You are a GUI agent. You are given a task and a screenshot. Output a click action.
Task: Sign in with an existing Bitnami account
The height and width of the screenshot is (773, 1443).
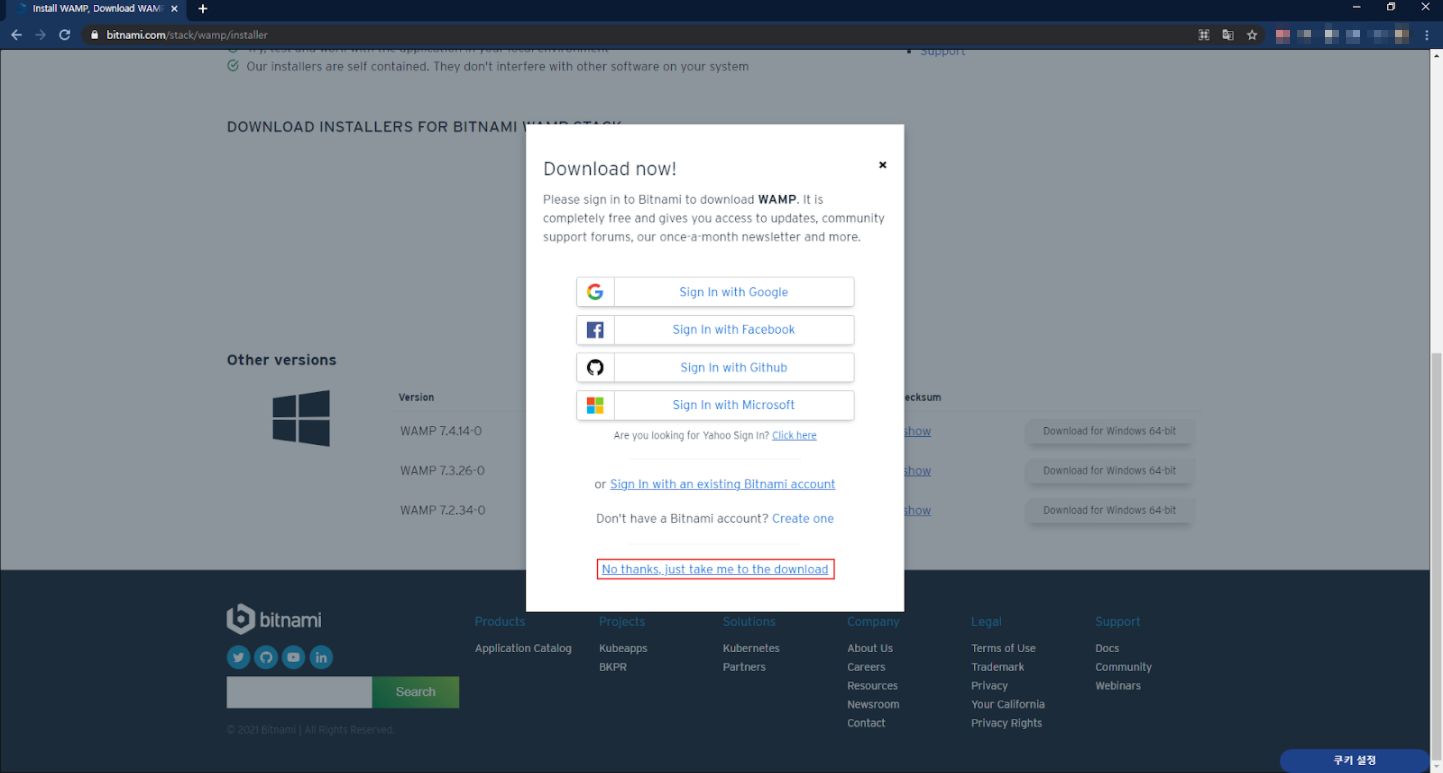pyautogui.click(x=722, y=484)
